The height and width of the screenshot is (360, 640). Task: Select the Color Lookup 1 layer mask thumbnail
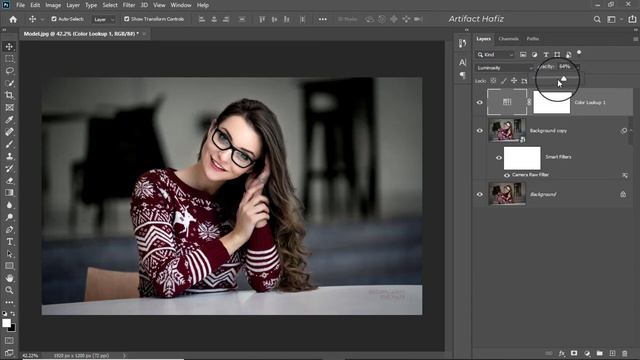(x=551, y=102)
